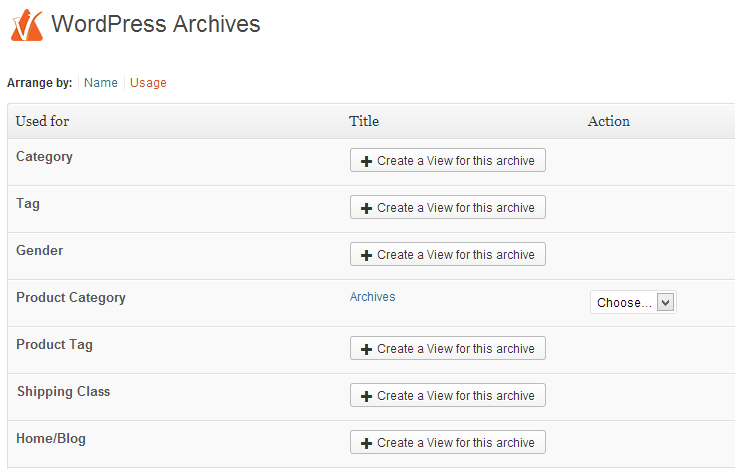735x469 pixels.
Task: Click plus icon in Category row button
Action: [366, 161]
